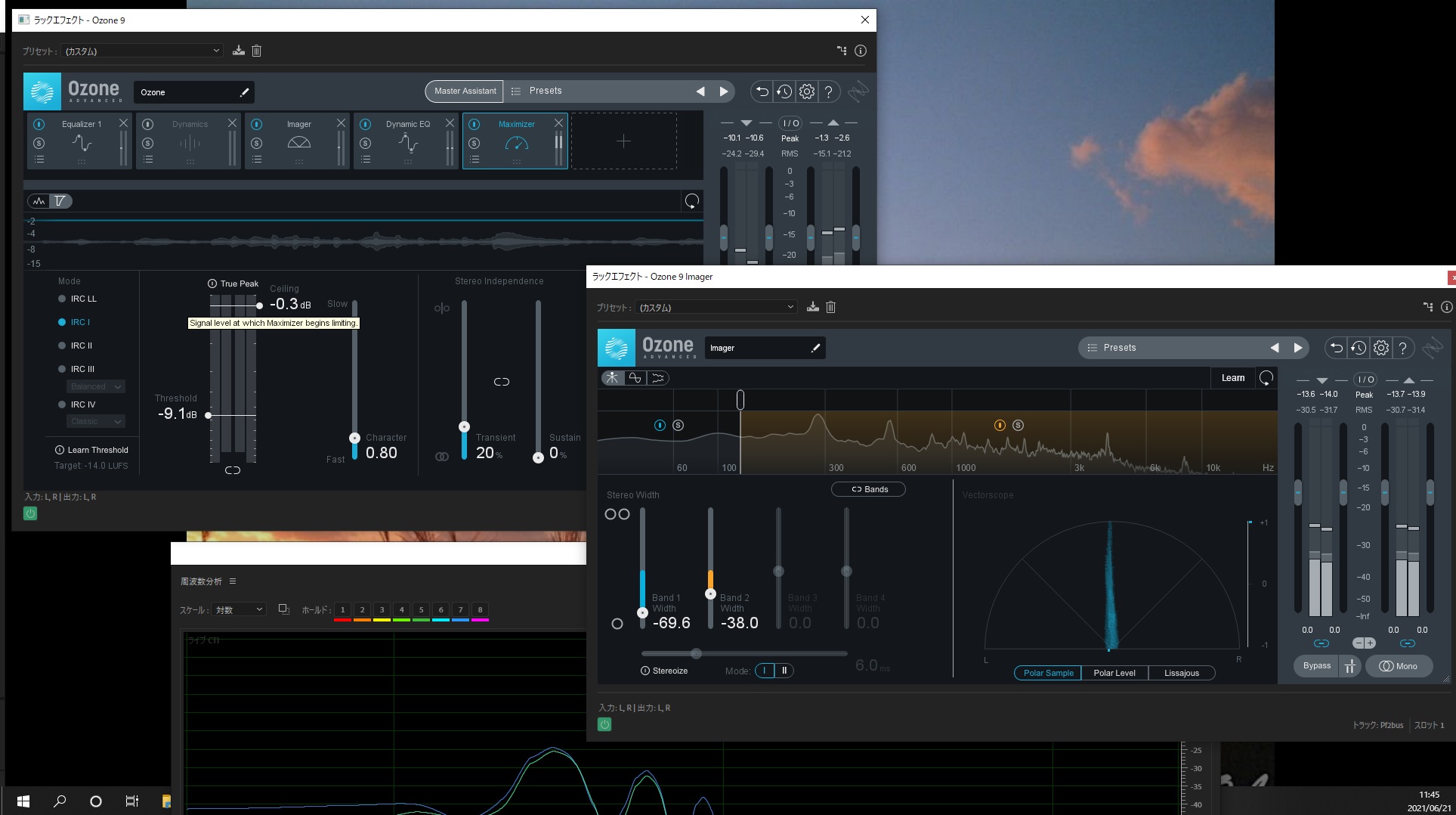The width and height of the screenshot is (1456, 815).
Task: Select the Equalizer 1 module
Action: tap(80, 141)
